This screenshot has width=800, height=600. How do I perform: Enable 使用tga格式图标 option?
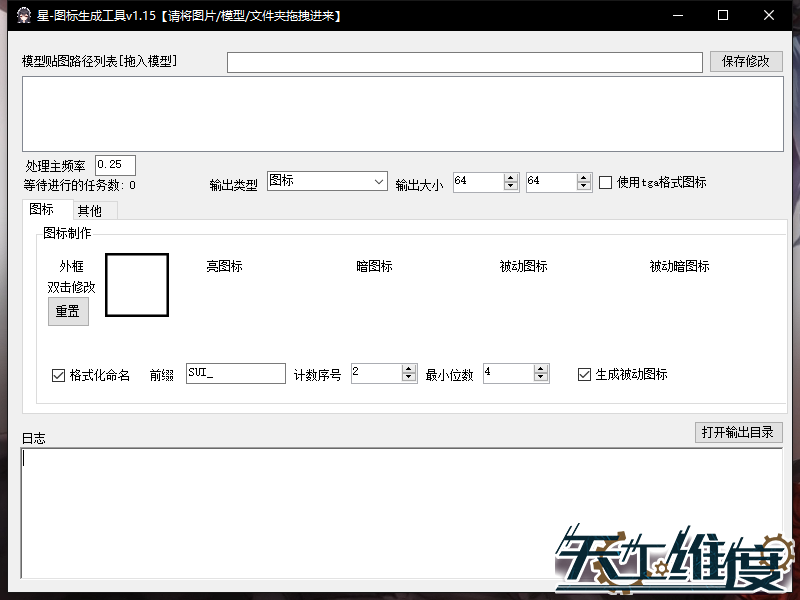point(606,182)
